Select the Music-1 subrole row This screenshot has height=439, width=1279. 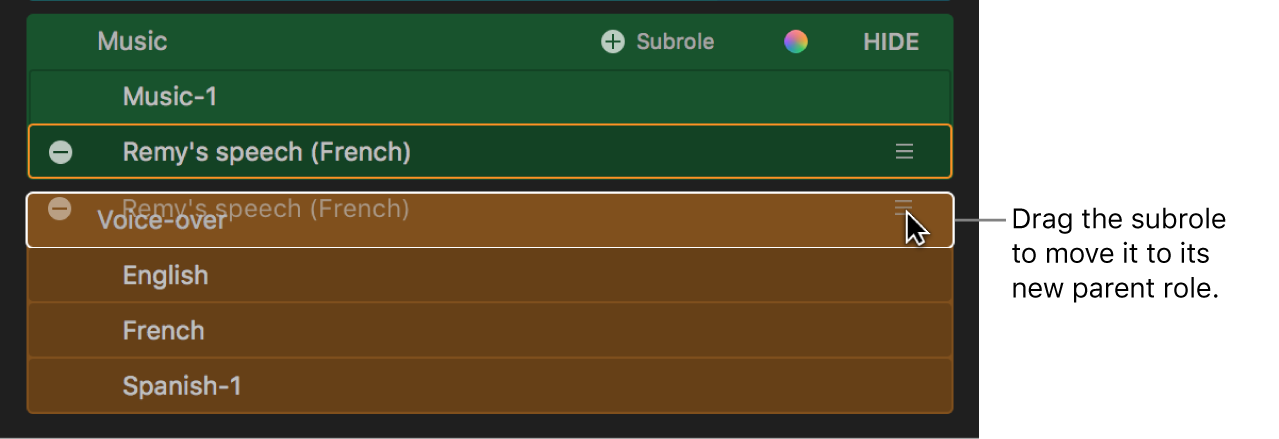170,97
